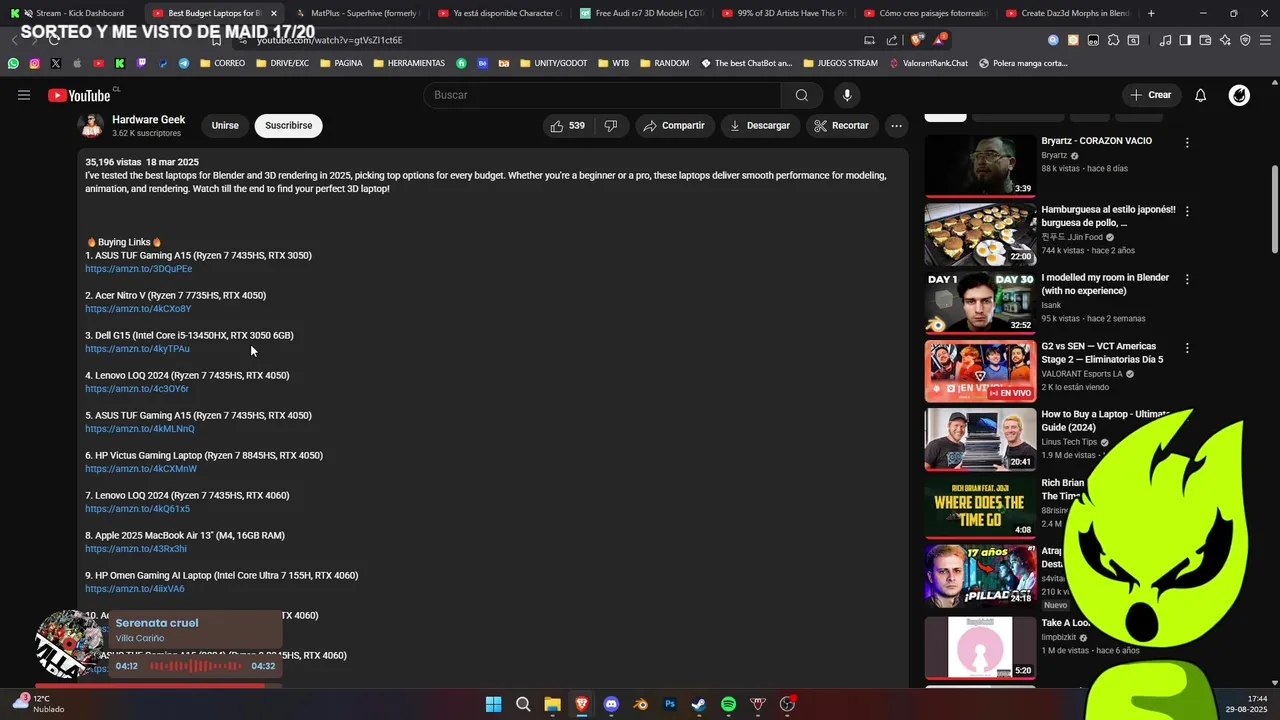Open more actions under the video
Viewport: 1280px width, 720px height.
click(x=896, y=126)
